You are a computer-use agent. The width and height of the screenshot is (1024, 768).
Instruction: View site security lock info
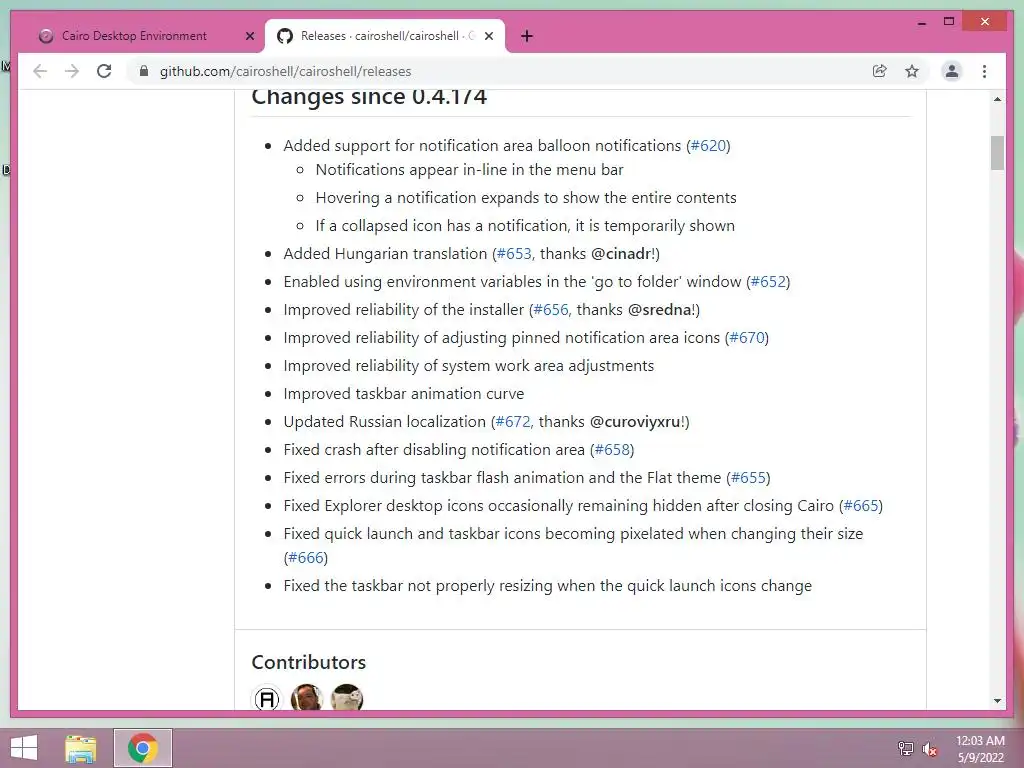coord(144,71)
